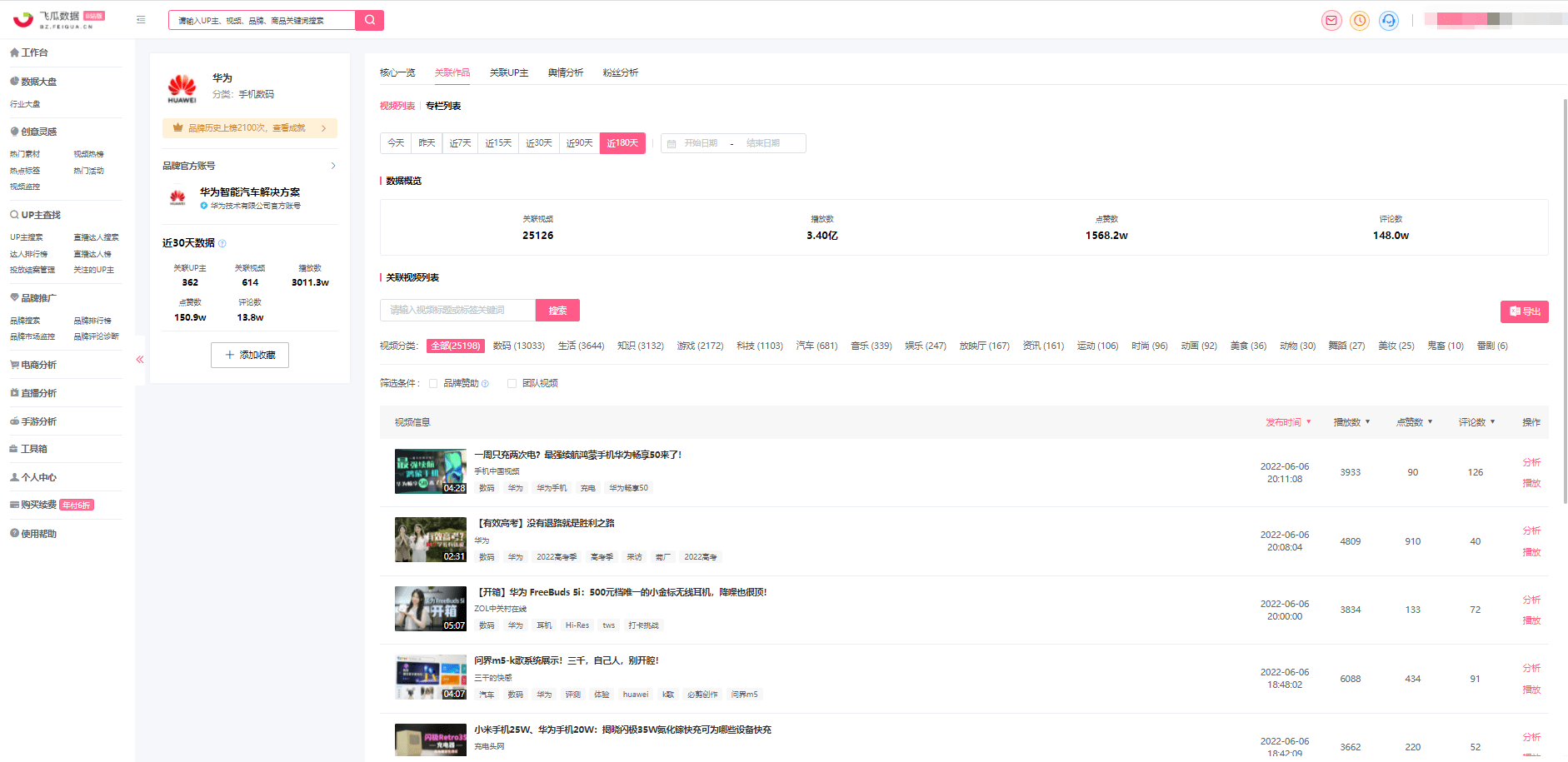Switch to 粉丝分析 tab
The height and width of the screenshot is (762, 1568).
[x=621, y=73]
